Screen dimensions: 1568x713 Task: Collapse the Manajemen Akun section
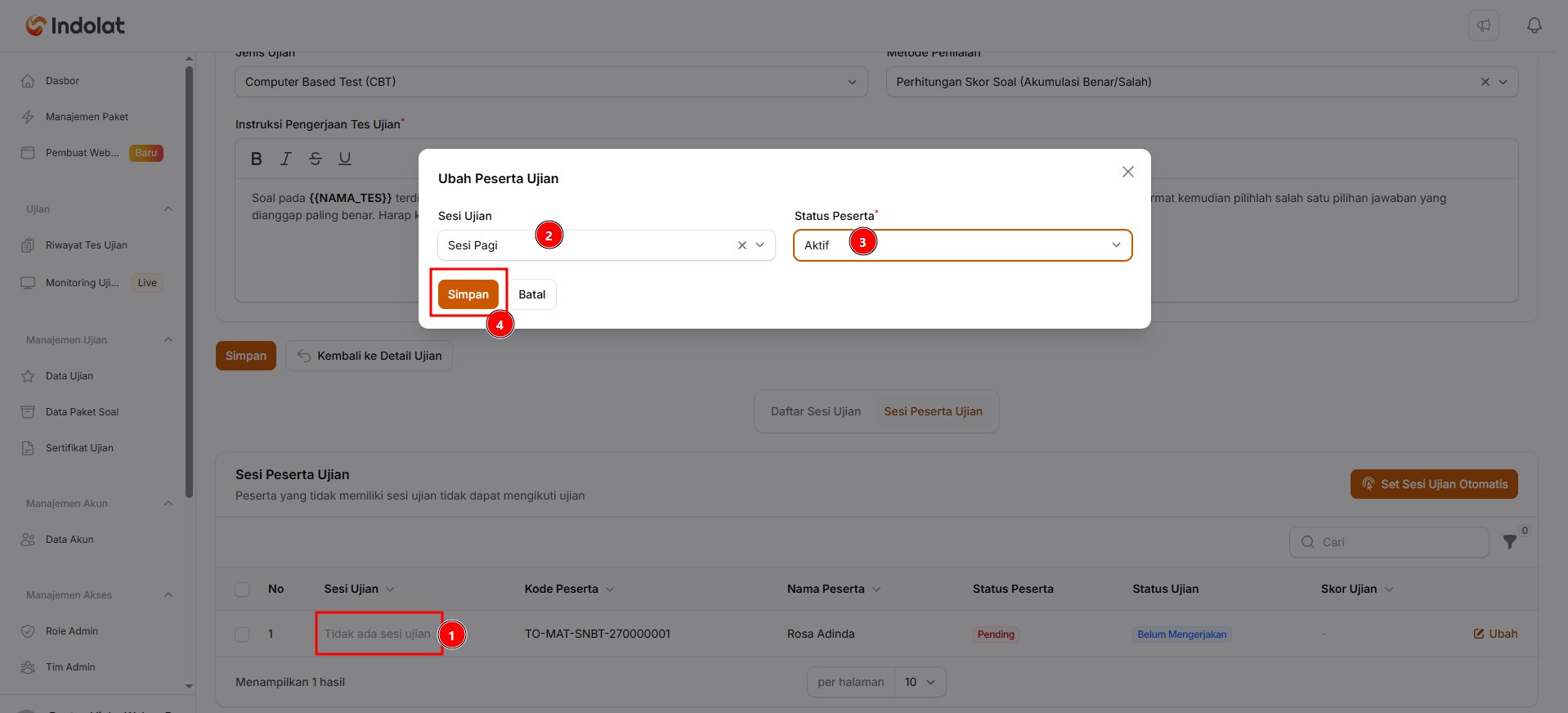(168, 503)
